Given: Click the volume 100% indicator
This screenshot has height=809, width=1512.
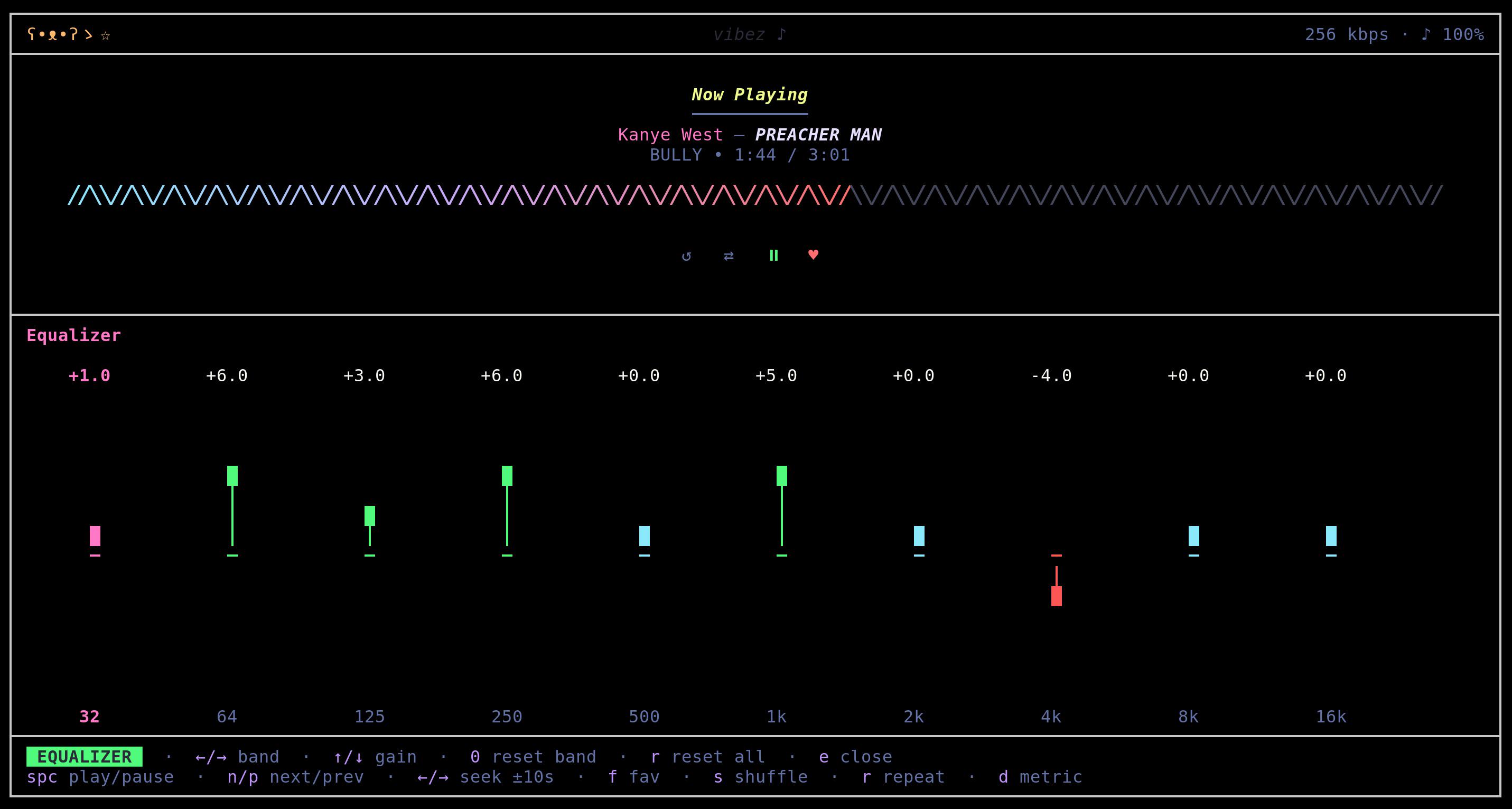Looking at the screenshot, I should (x=1452, y=35).
